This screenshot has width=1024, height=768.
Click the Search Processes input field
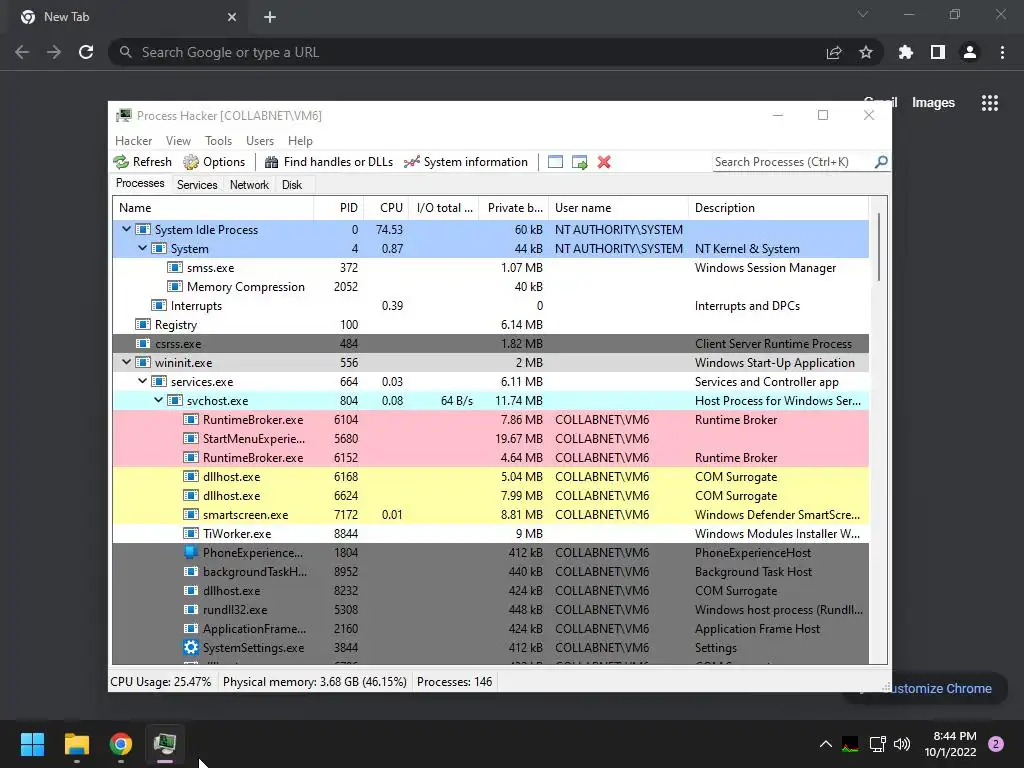coord(793,162)
